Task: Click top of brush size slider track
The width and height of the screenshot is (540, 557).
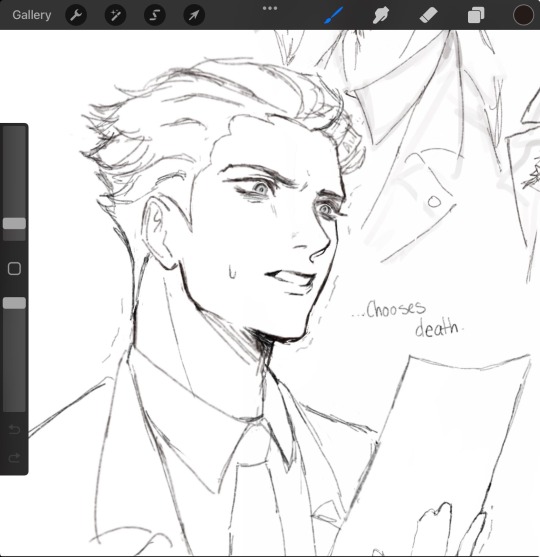Action: pos(14,130)
